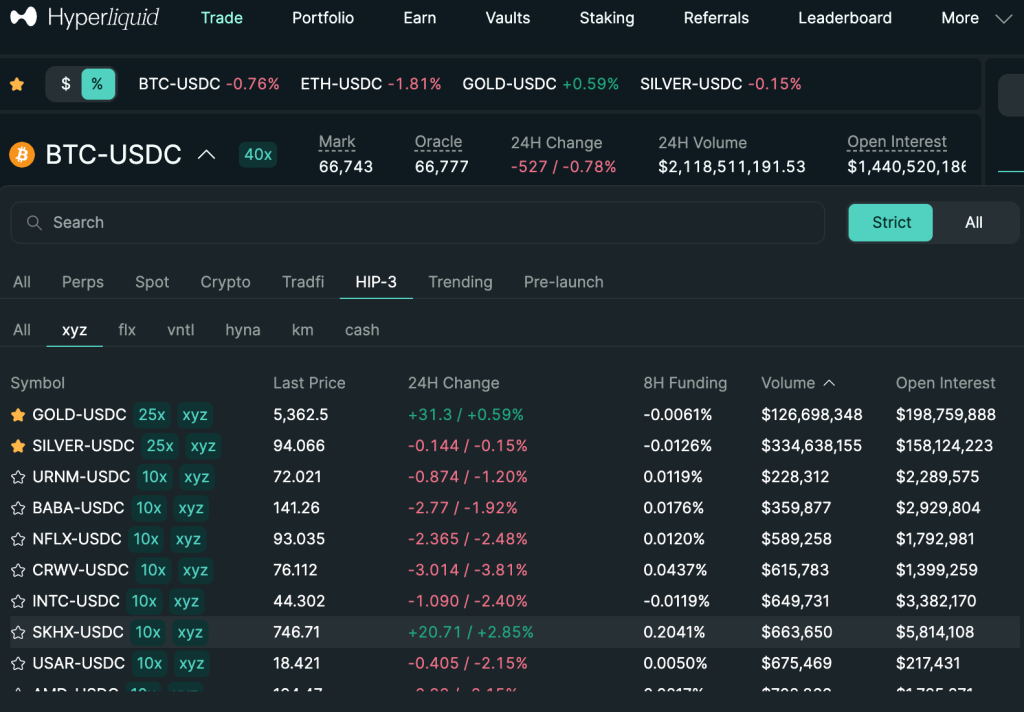The height and width of the screenshot is (712, 1024).
Task: Collapse the BTC-USDC market selector chevron
Action: point(206,155)
